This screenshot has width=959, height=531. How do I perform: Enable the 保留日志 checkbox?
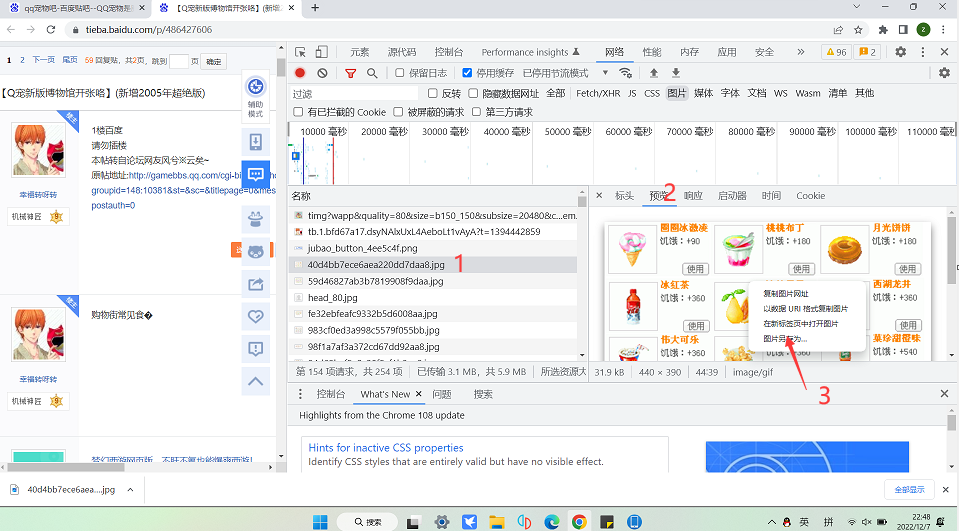[399, 73]
